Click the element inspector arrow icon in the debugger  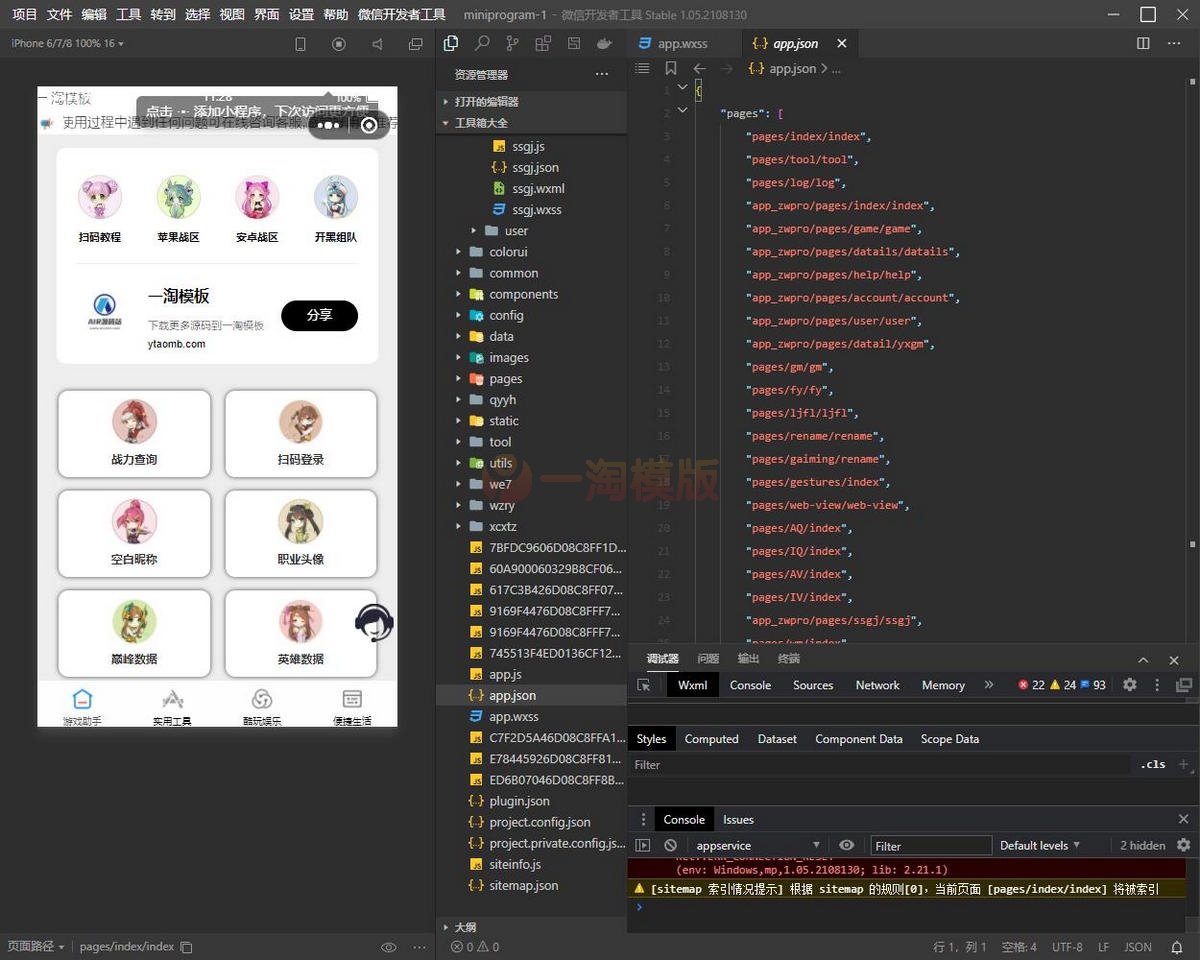tap(644, 685)
